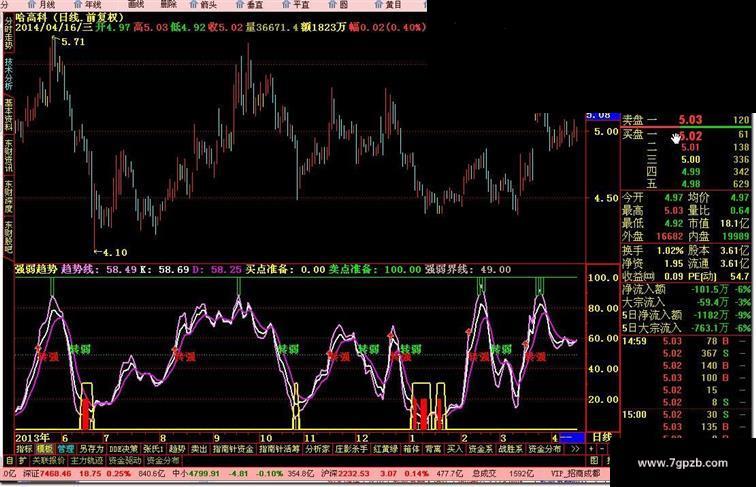
Task: Click bid level 五 price 4.98
Action: click(x=690, y=184)
